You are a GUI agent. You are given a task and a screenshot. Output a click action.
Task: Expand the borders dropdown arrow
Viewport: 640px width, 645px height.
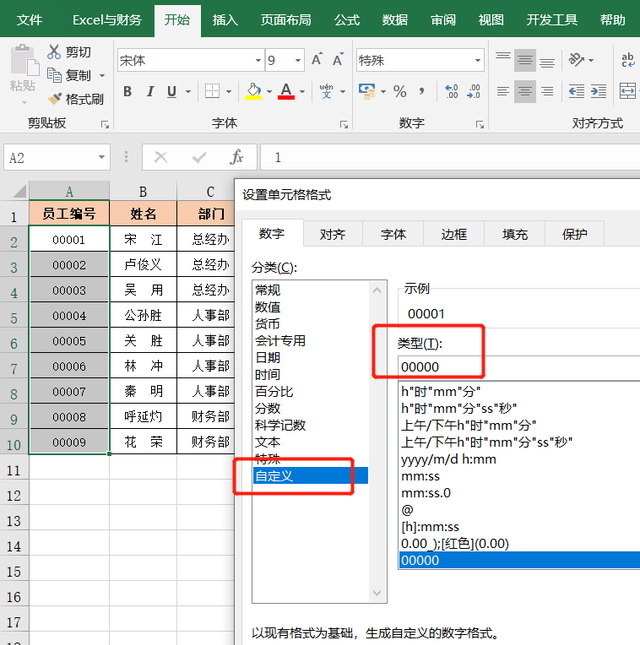pos(229,91)
